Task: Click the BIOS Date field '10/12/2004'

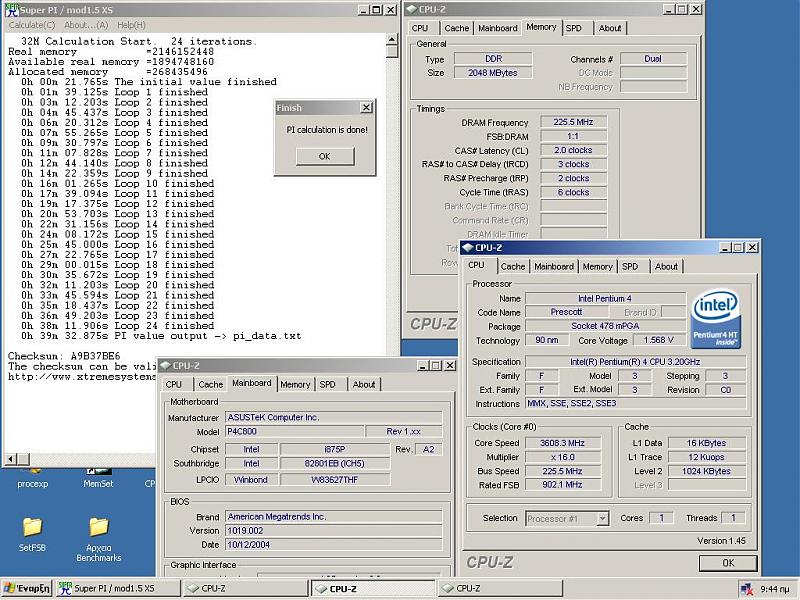Action: coord(334,545)
